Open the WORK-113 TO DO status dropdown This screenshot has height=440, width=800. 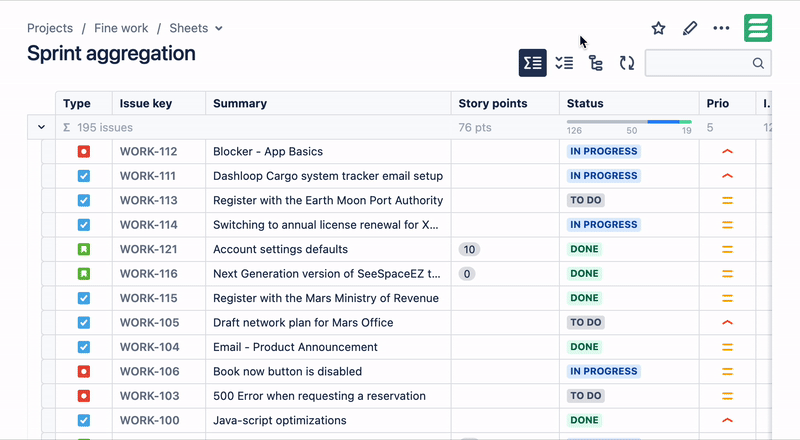coord(586,201)
